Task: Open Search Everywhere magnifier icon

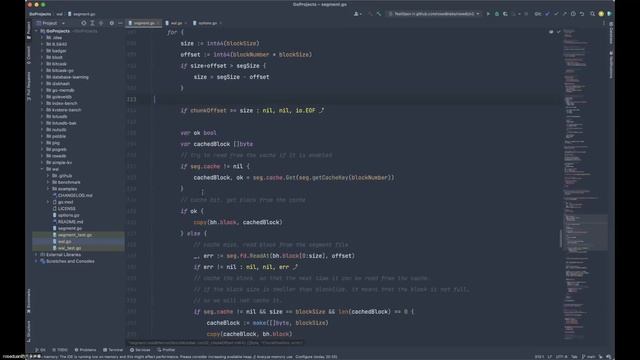Action: 592,14
